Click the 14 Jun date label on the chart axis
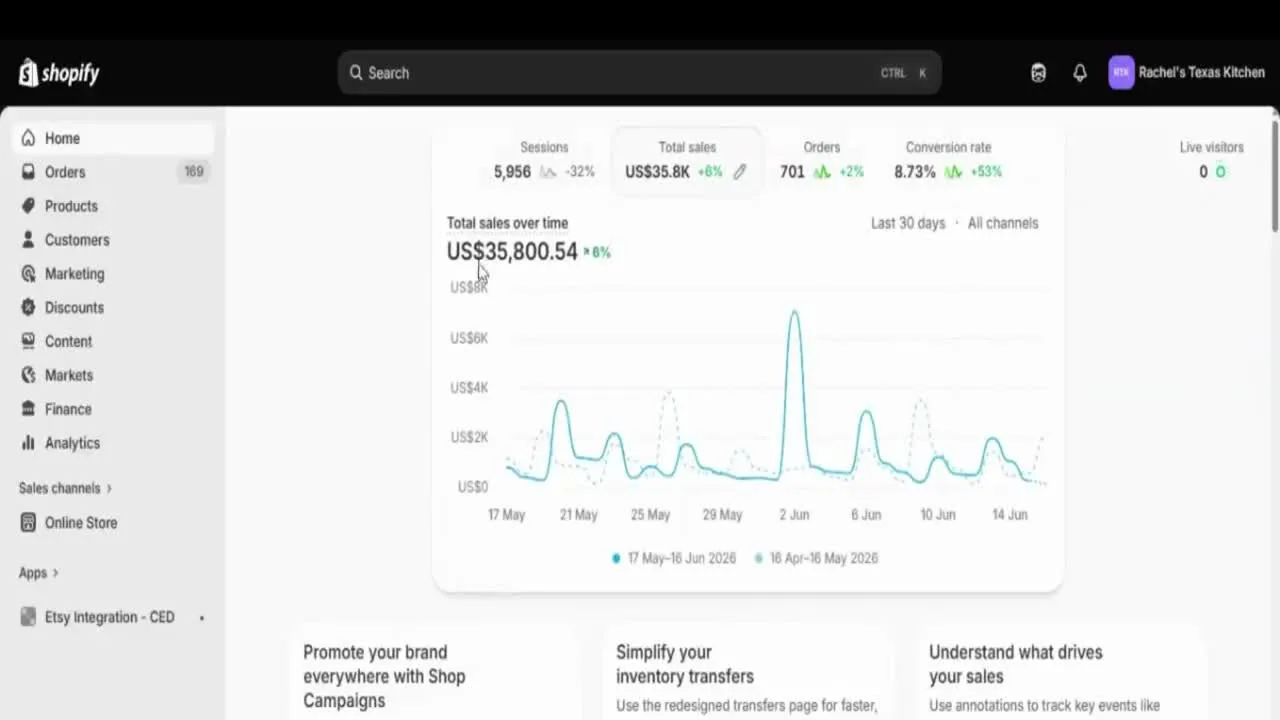This screenshot has height=720, width=1280. click(1009, 515)
